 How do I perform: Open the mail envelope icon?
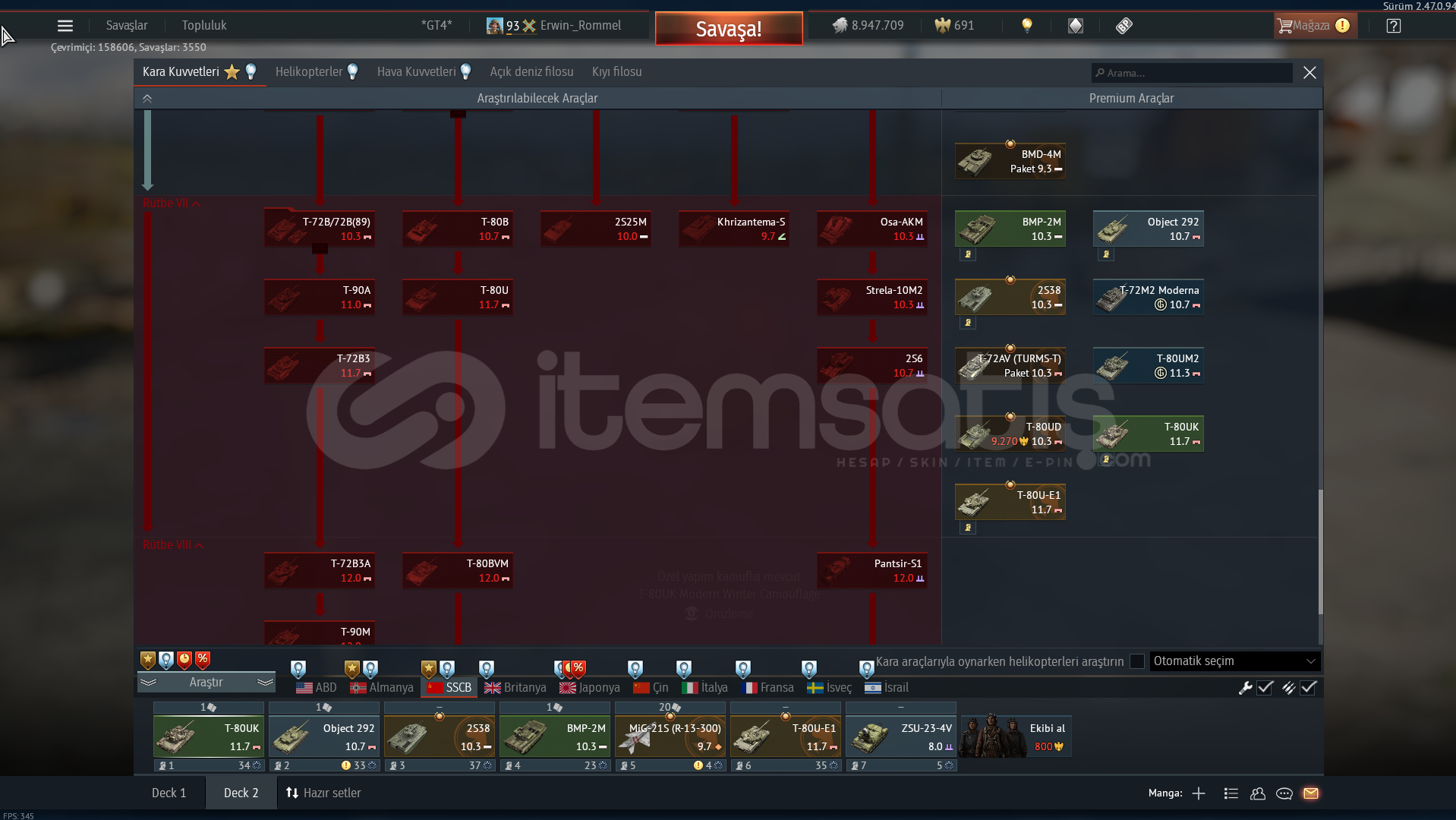click(1311, 793)
